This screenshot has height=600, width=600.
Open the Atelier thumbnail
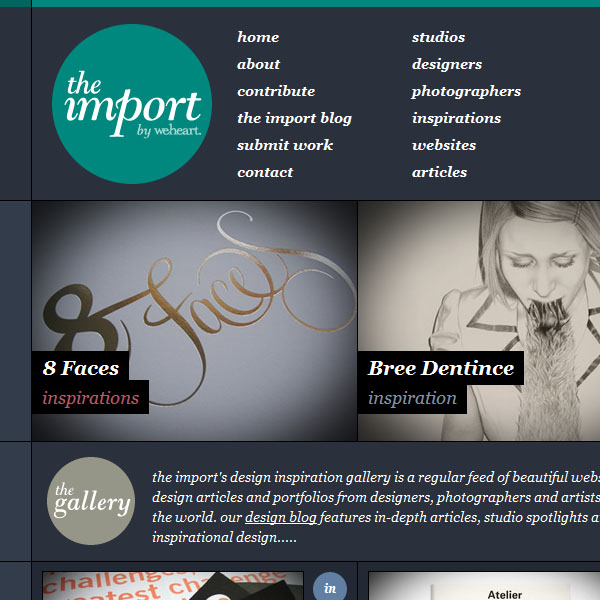pyautogui.click(x=484, y=586)
